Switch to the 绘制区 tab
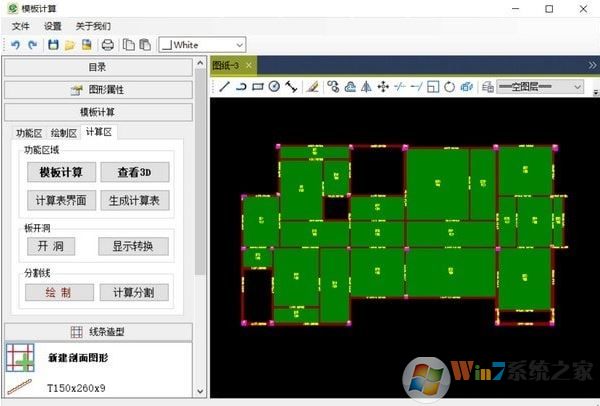 point(64,133)
